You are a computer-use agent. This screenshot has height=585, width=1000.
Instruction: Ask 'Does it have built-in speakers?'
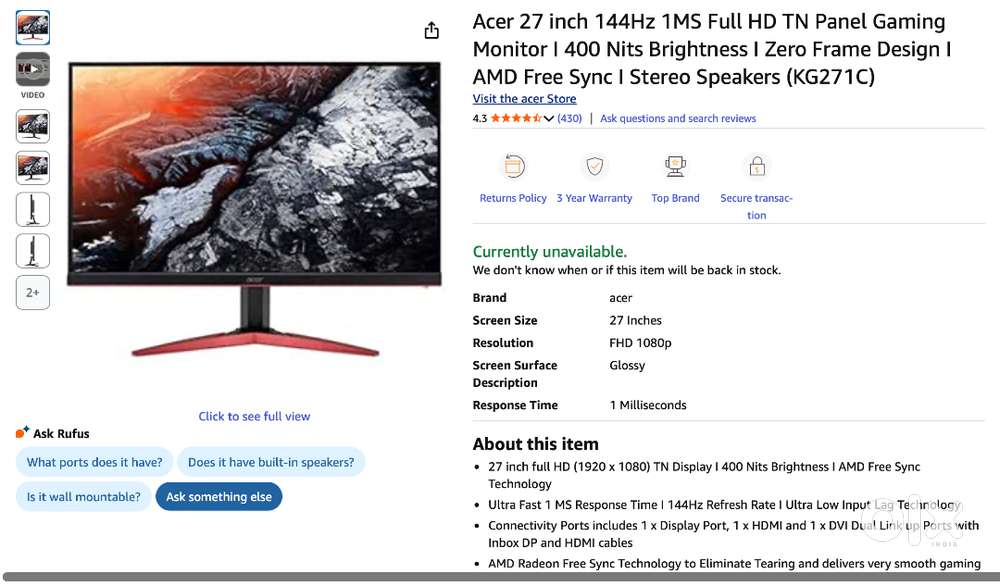pyautogui.click(x=271, y=462)
